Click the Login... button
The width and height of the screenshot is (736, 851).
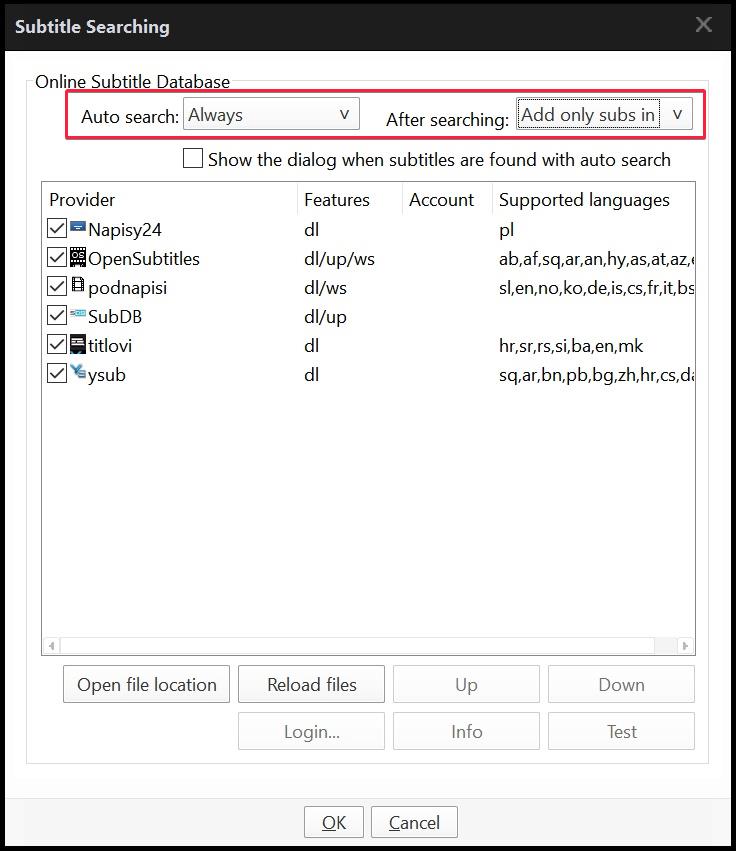coord(312,731)
